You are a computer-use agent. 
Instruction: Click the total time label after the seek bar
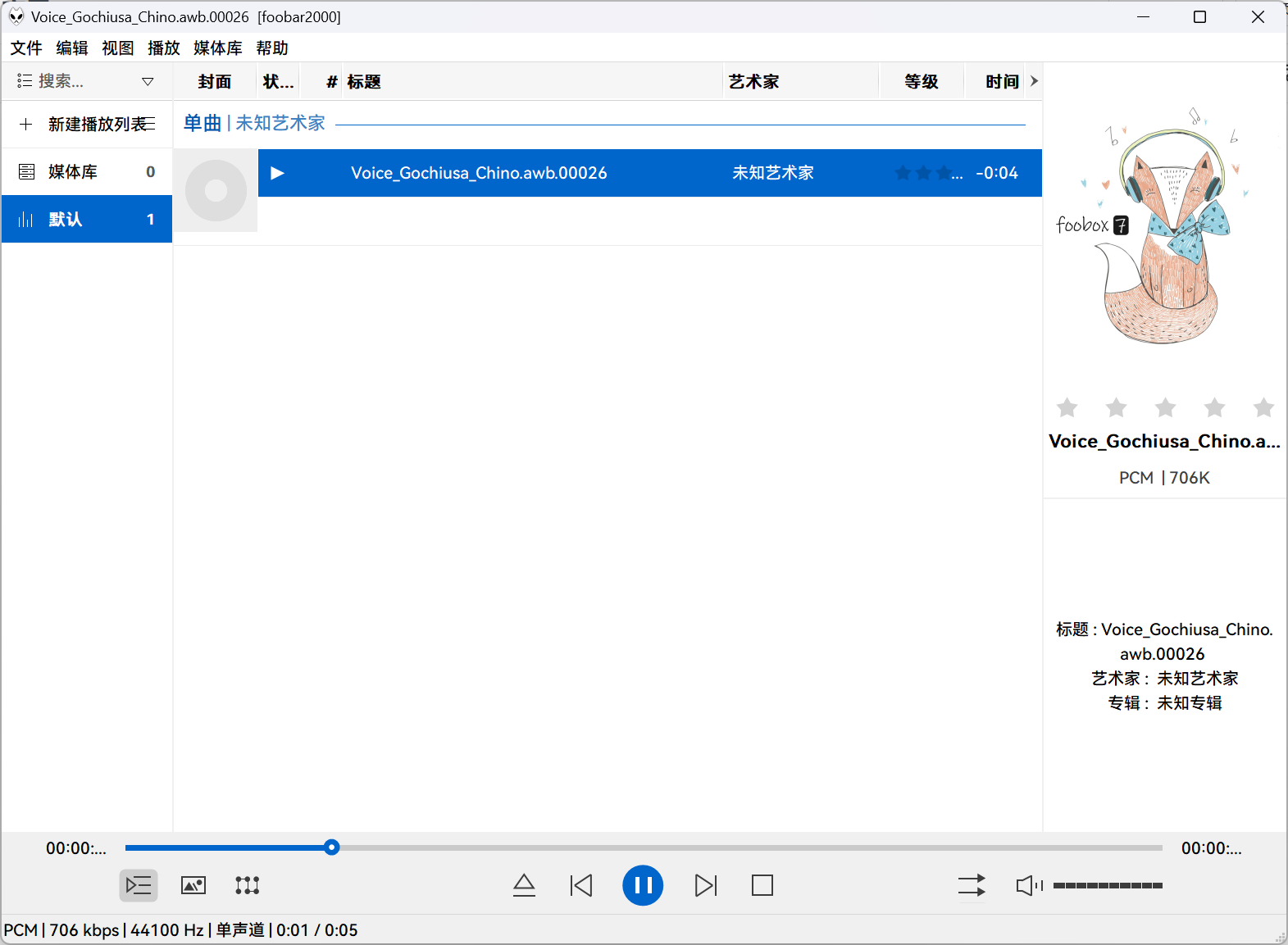click(1212, 848)
